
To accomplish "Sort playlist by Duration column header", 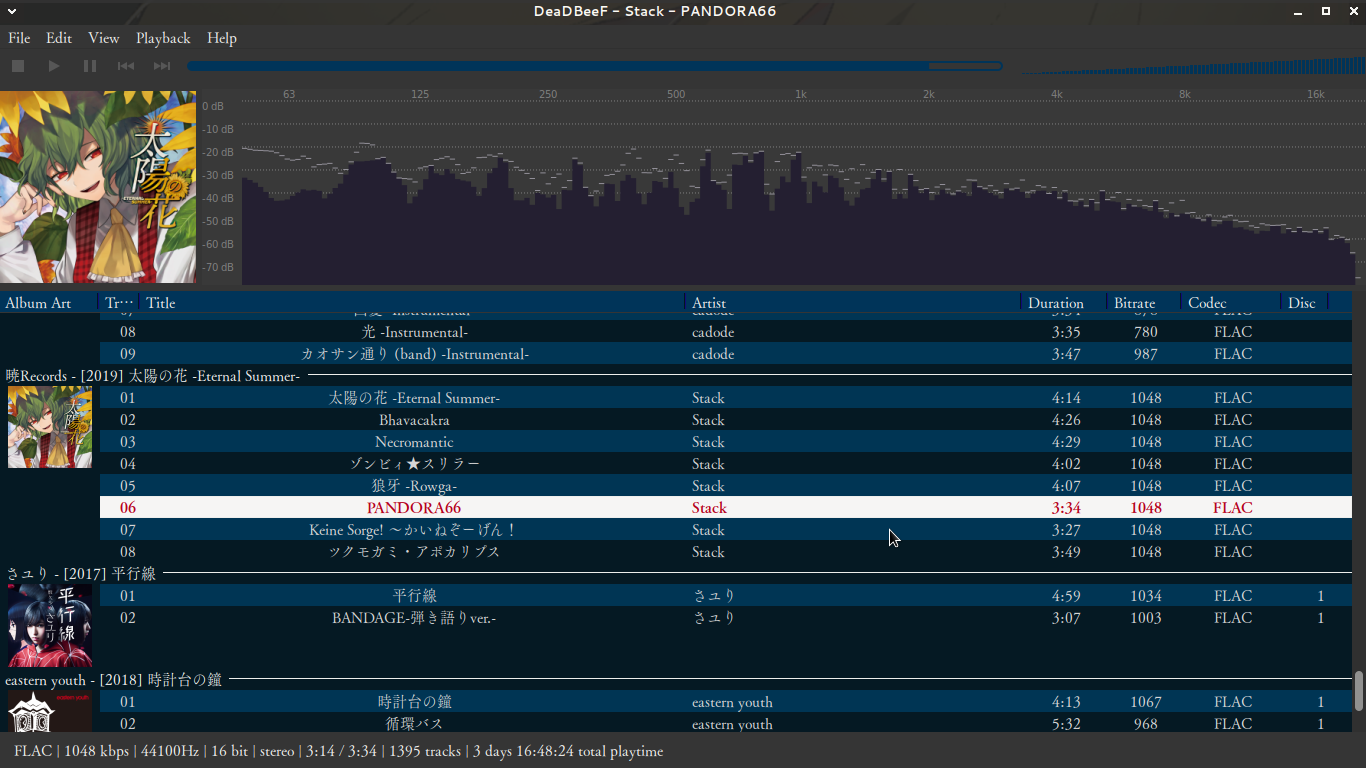I will click(x=1055, y=303).
